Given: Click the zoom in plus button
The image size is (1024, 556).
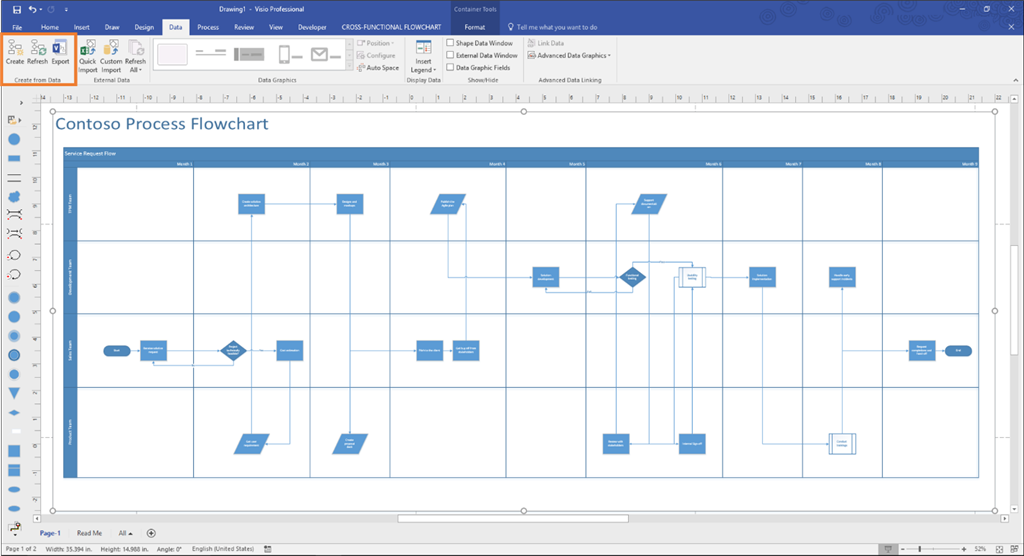Looking at the screenshot, I should (x=964, y=549).
